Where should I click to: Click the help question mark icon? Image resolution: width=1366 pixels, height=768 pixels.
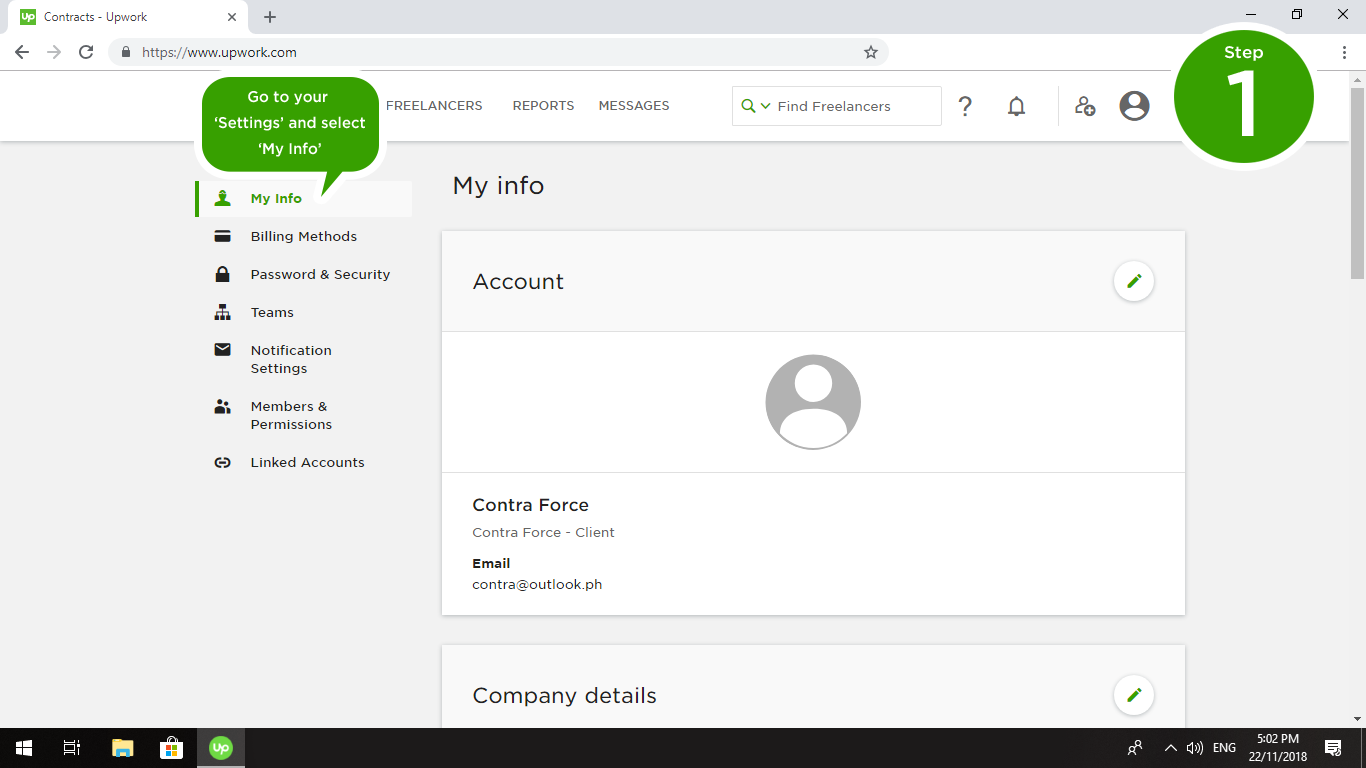pyautogui.click(x=965, y=106)
